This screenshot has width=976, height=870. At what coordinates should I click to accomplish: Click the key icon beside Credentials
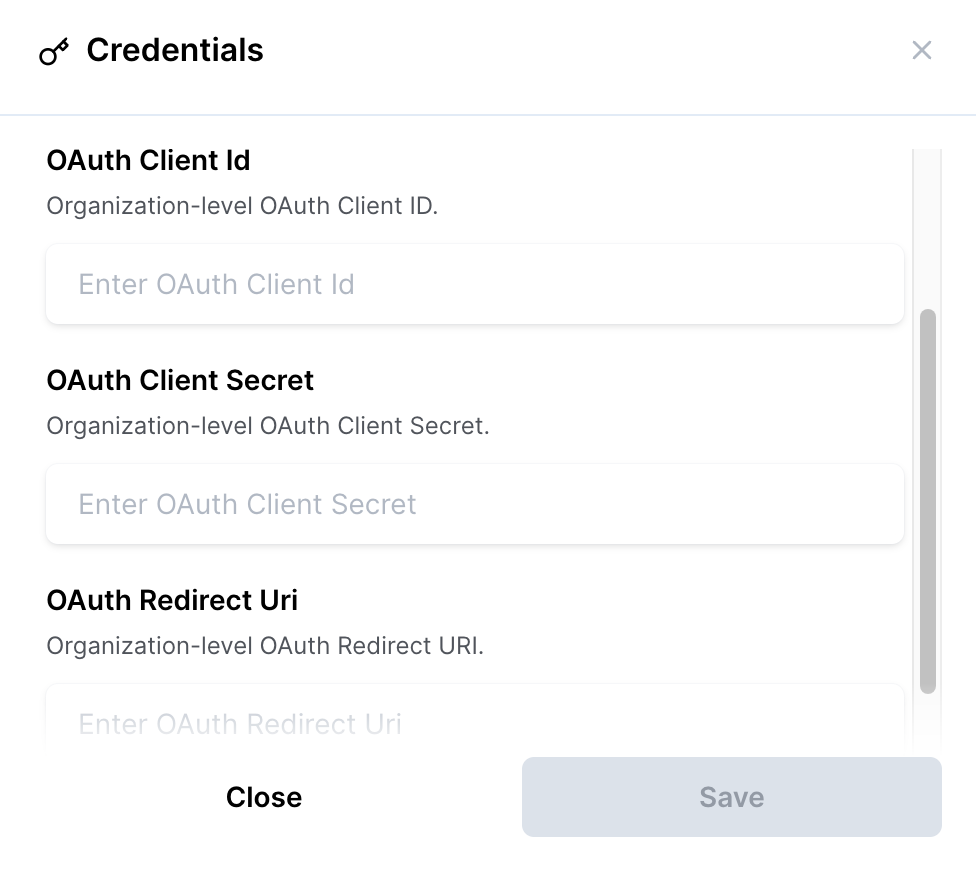tap(54, 52)
